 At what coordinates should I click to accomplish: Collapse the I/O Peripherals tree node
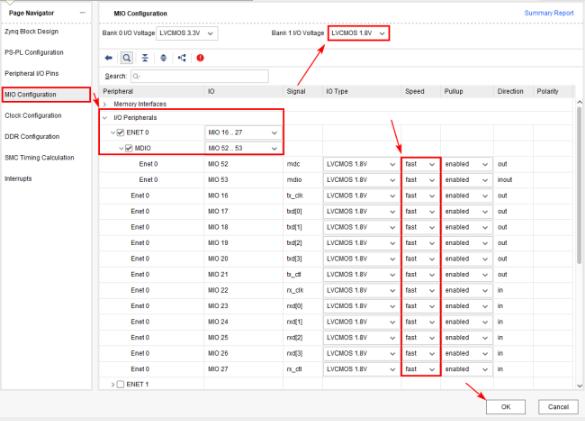(105, 118)
